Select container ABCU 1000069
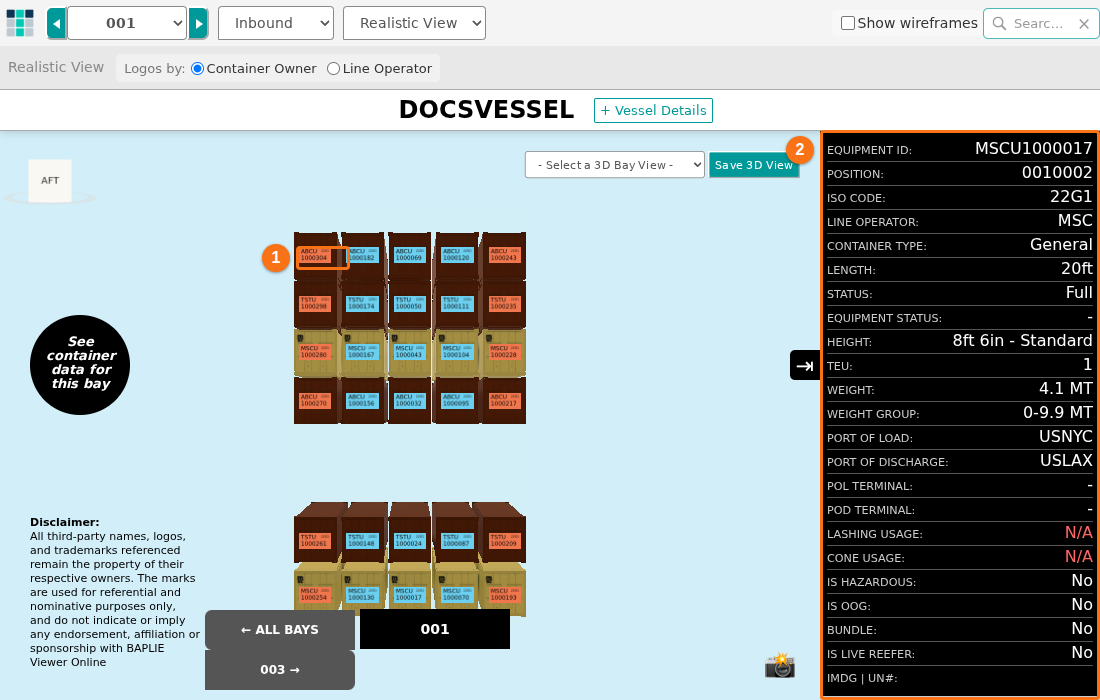 click(x=409, y=255)
